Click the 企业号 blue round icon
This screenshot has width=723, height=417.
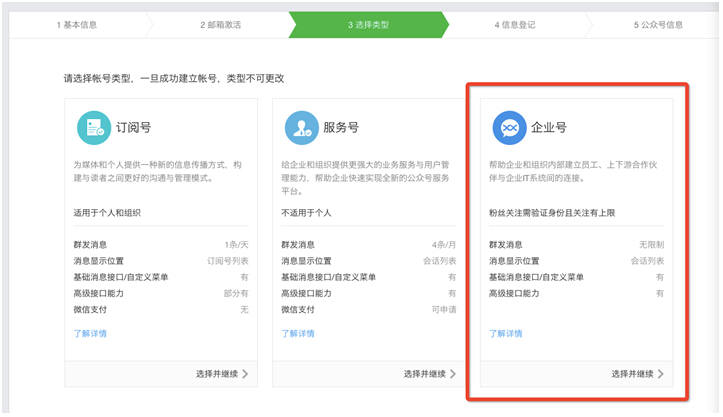[x=507, y=128]
